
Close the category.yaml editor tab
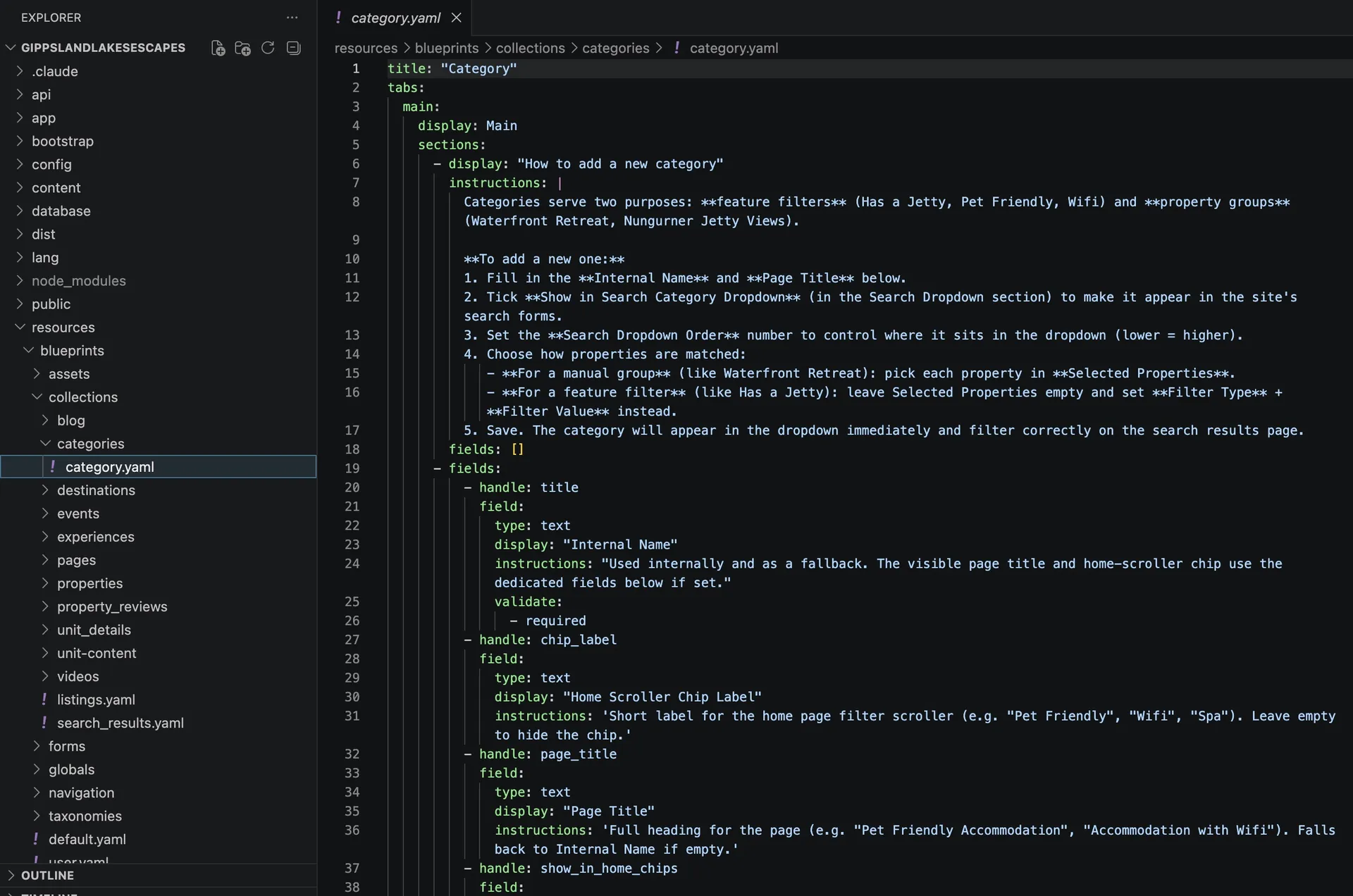pyautogui.click(x=457, y=18)
